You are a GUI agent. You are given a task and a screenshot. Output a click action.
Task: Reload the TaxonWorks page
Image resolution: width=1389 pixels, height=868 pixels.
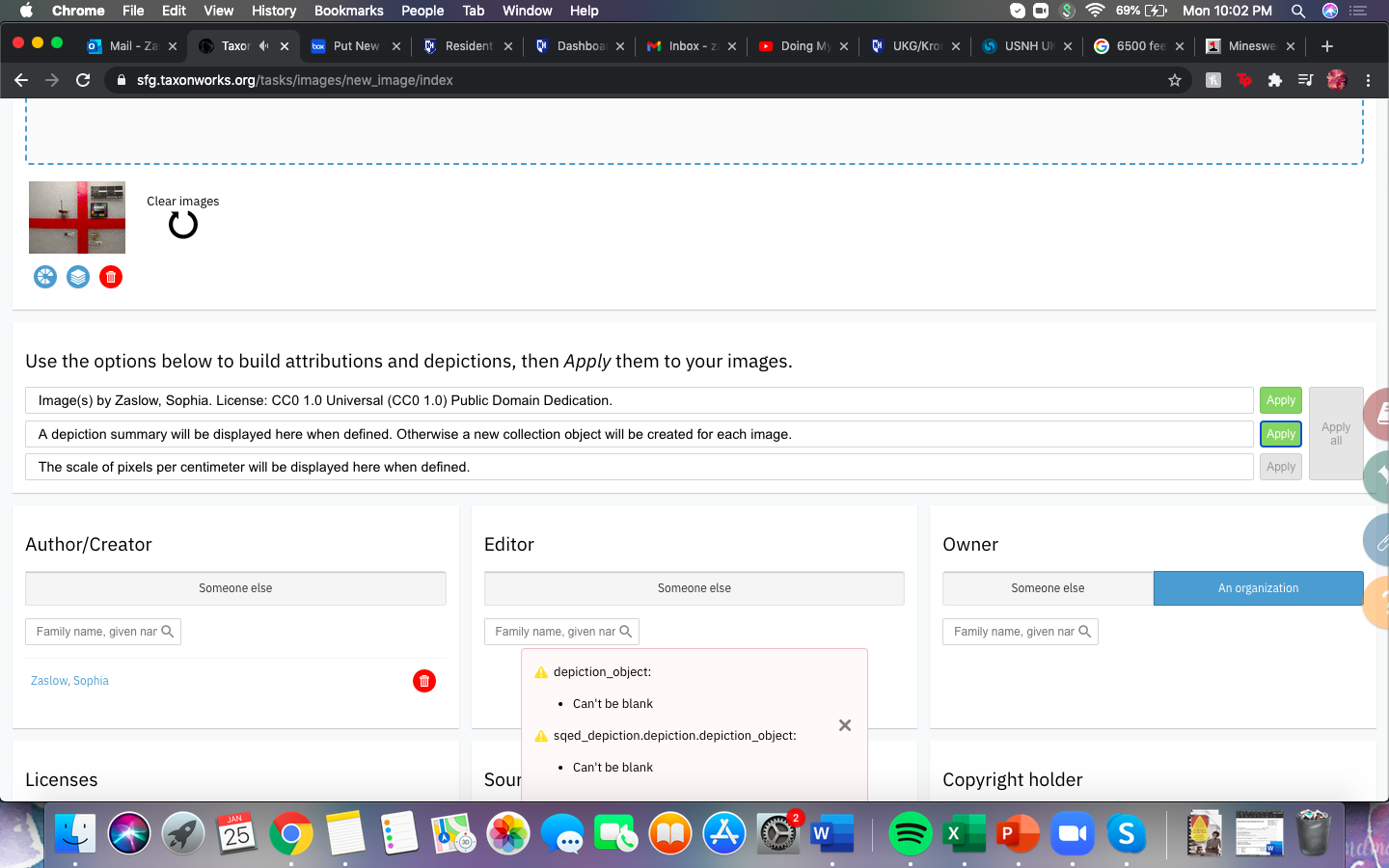click(x=83, y=80)
